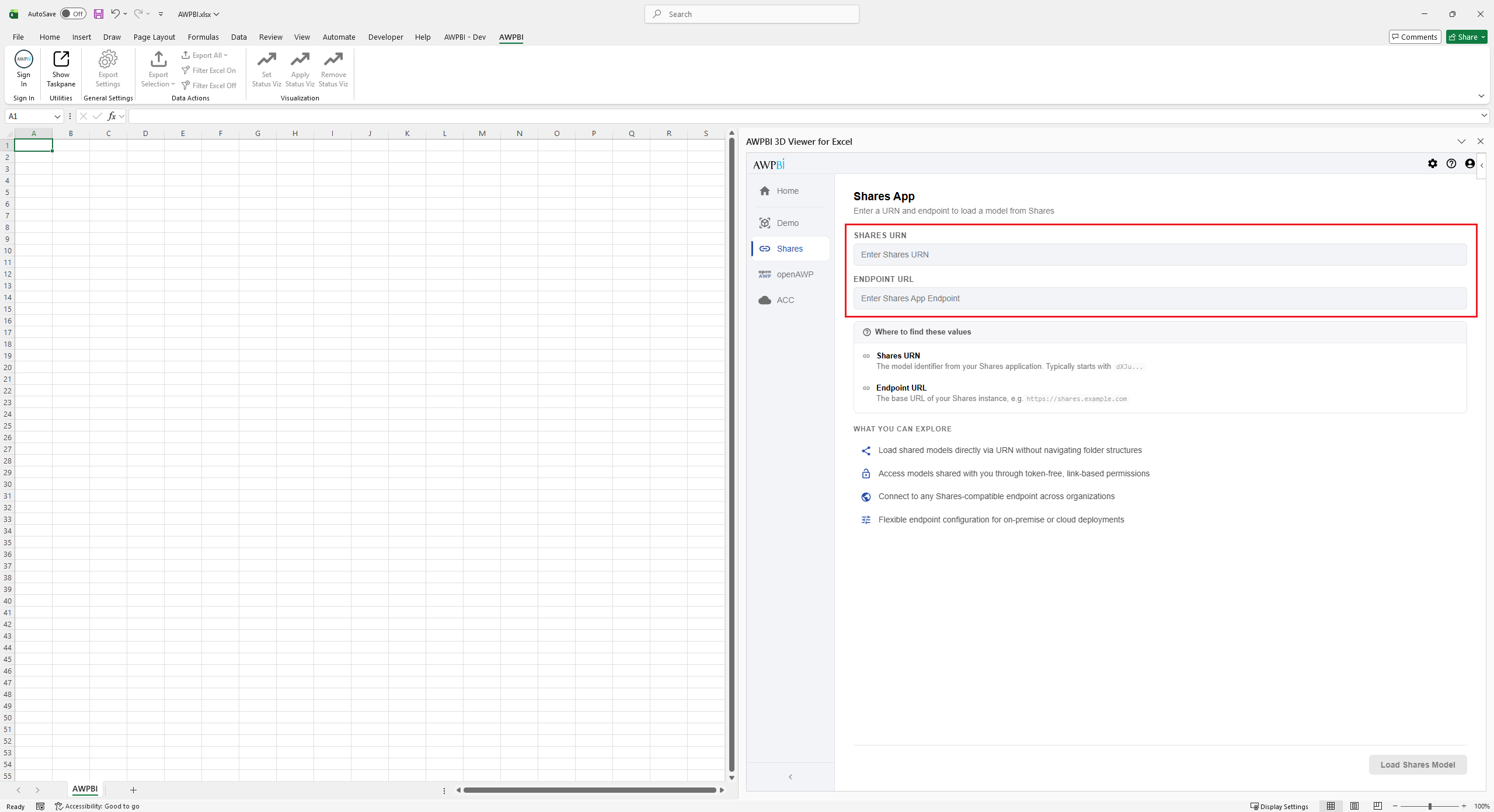Viewport: 1494px width, 812px height.
Task: Switch to the Formulas ribbon tab
Action: pyautogui.click(x=203, y=37)
